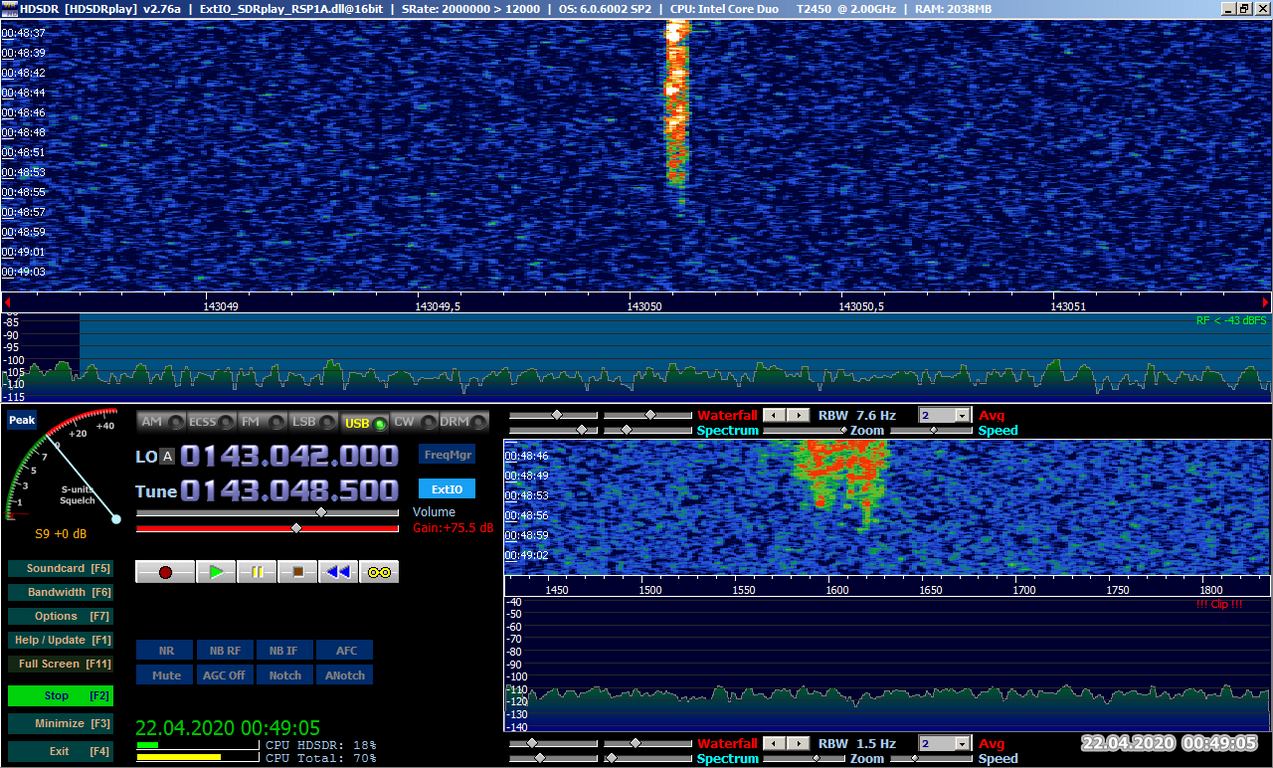Toggle Mute audio
This screenshot has height=768, width=1273.
point(166,675)
